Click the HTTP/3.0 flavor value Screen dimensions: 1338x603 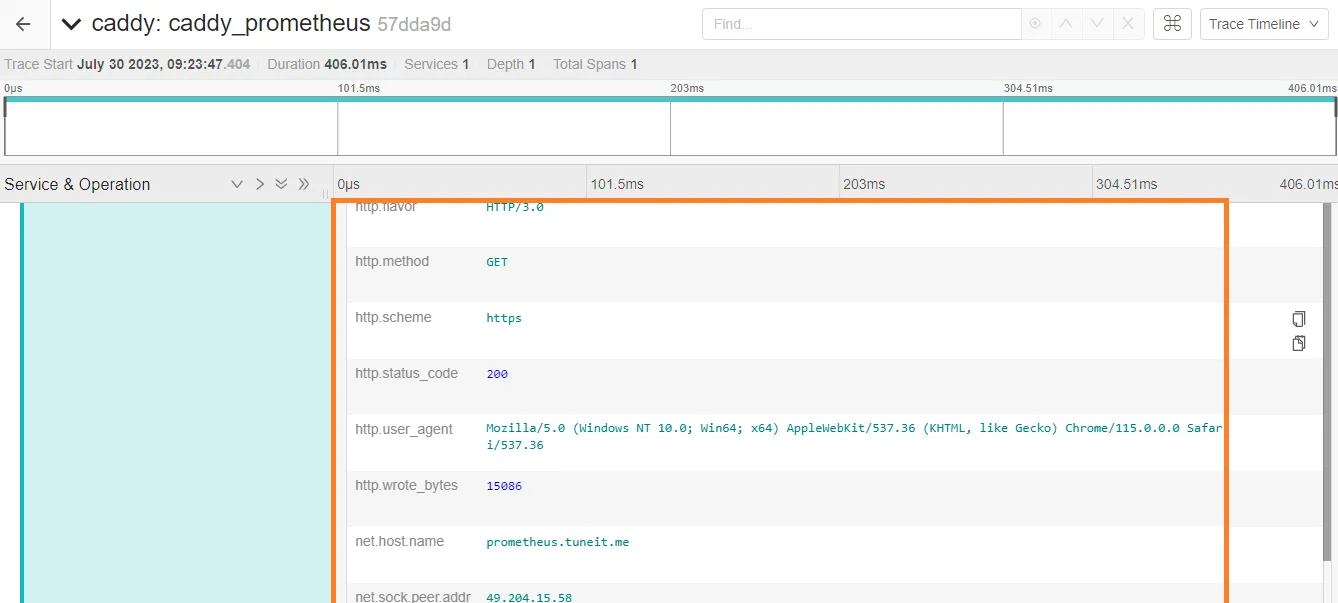(515, 207)
